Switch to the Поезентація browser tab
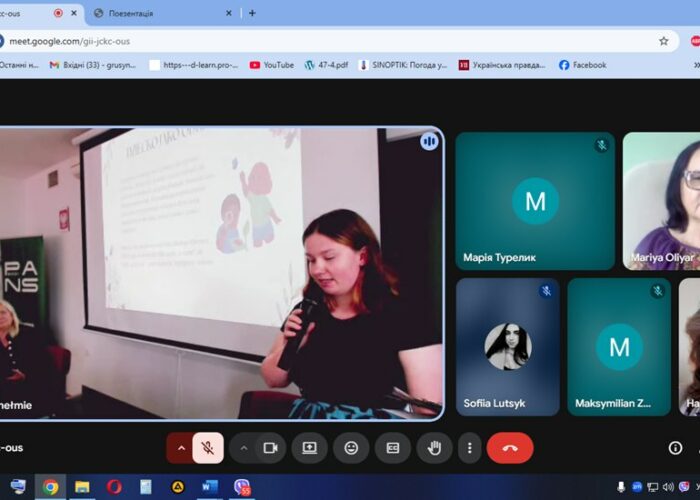 click(x=160, y=13)
